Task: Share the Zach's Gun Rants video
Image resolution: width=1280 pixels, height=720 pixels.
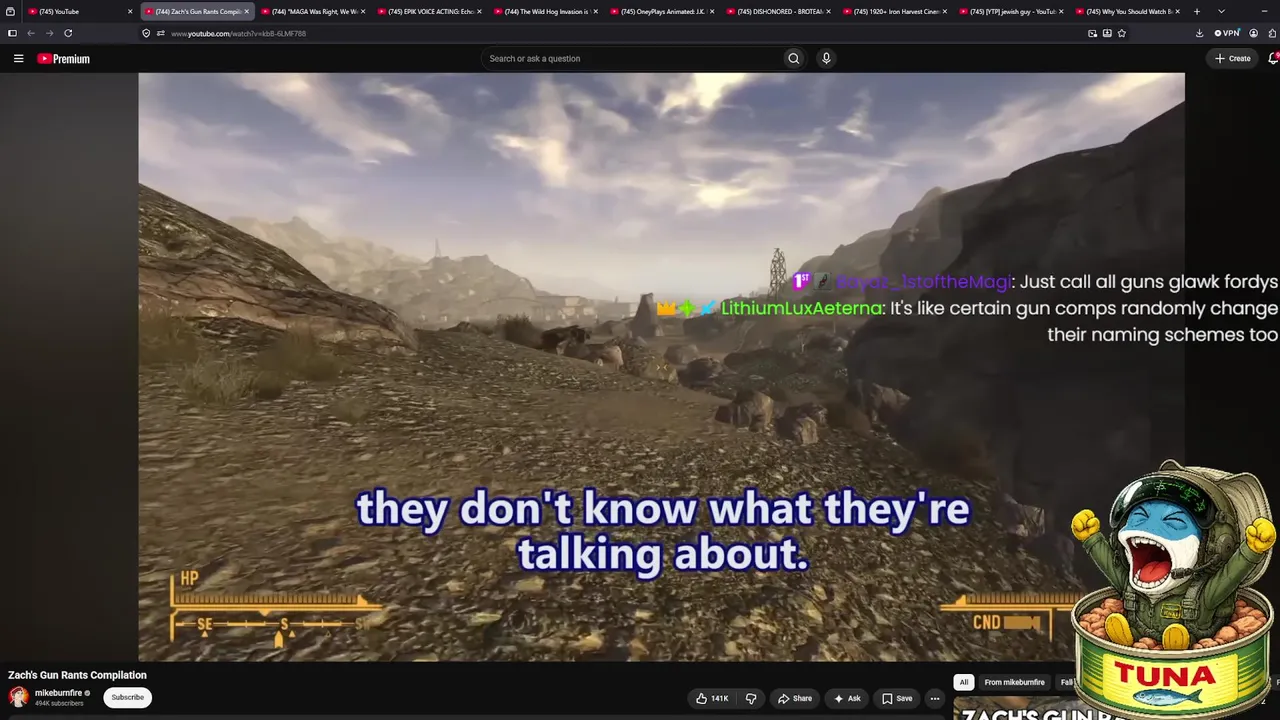Action: [x=795, y=698]
